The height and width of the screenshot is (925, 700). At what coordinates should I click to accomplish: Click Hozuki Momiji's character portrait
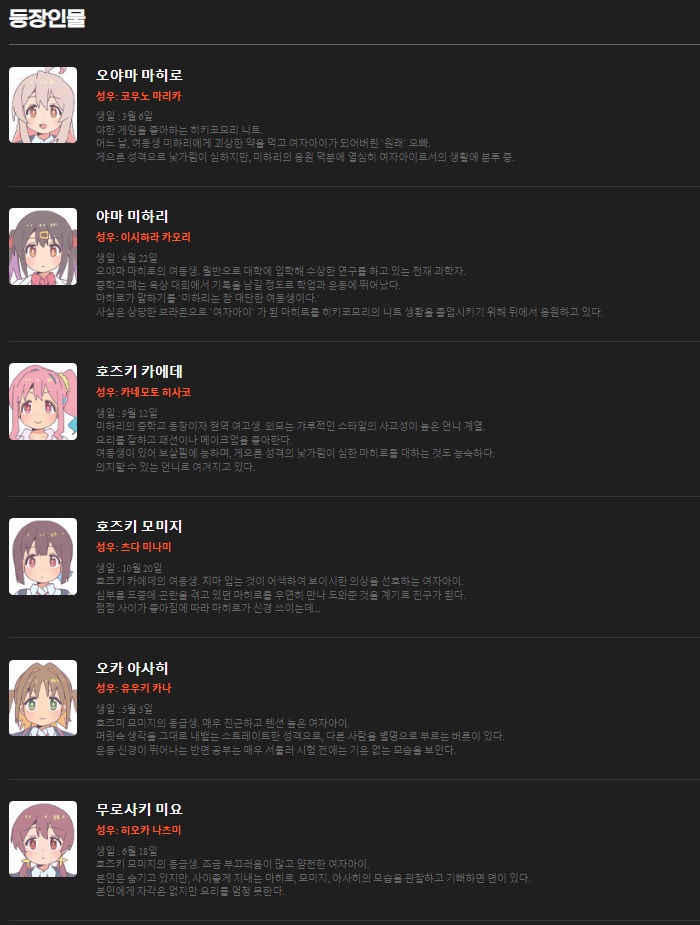(x=43, y=556)
